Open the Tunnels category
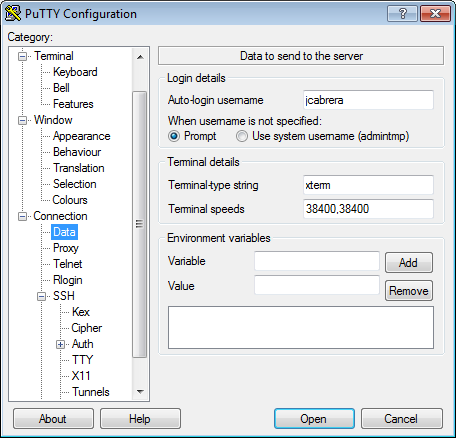The image size is (456, 438). click(x=91, y=392)
